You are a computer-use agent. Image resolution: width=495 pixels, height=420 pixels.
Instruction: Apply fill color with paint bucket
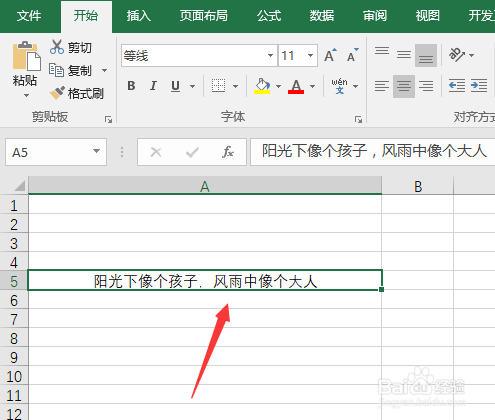click(262, 86)
